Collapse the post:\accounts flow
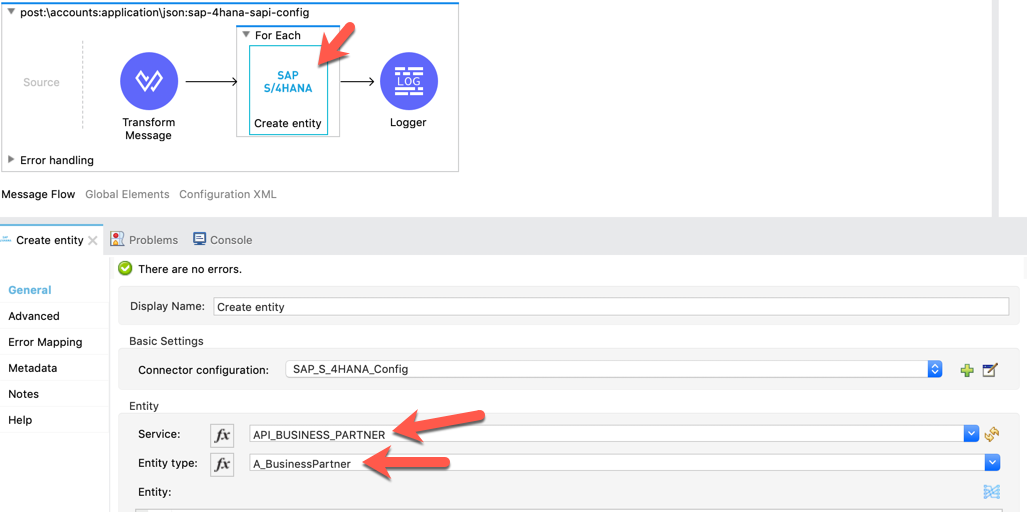This screenshot has width=1027, height=512. tap(11, 12)
